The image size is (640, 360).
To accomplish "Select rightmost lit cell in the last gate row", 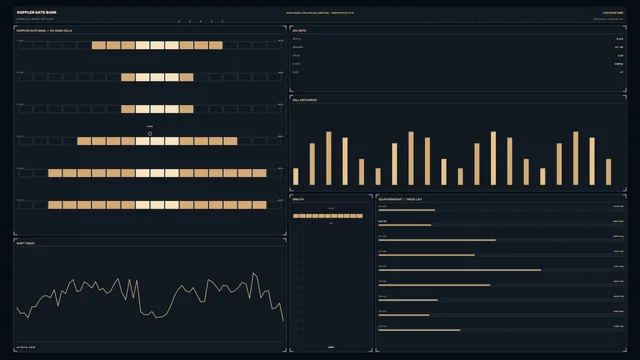I will pyautogui.click(x=260, y=205).
